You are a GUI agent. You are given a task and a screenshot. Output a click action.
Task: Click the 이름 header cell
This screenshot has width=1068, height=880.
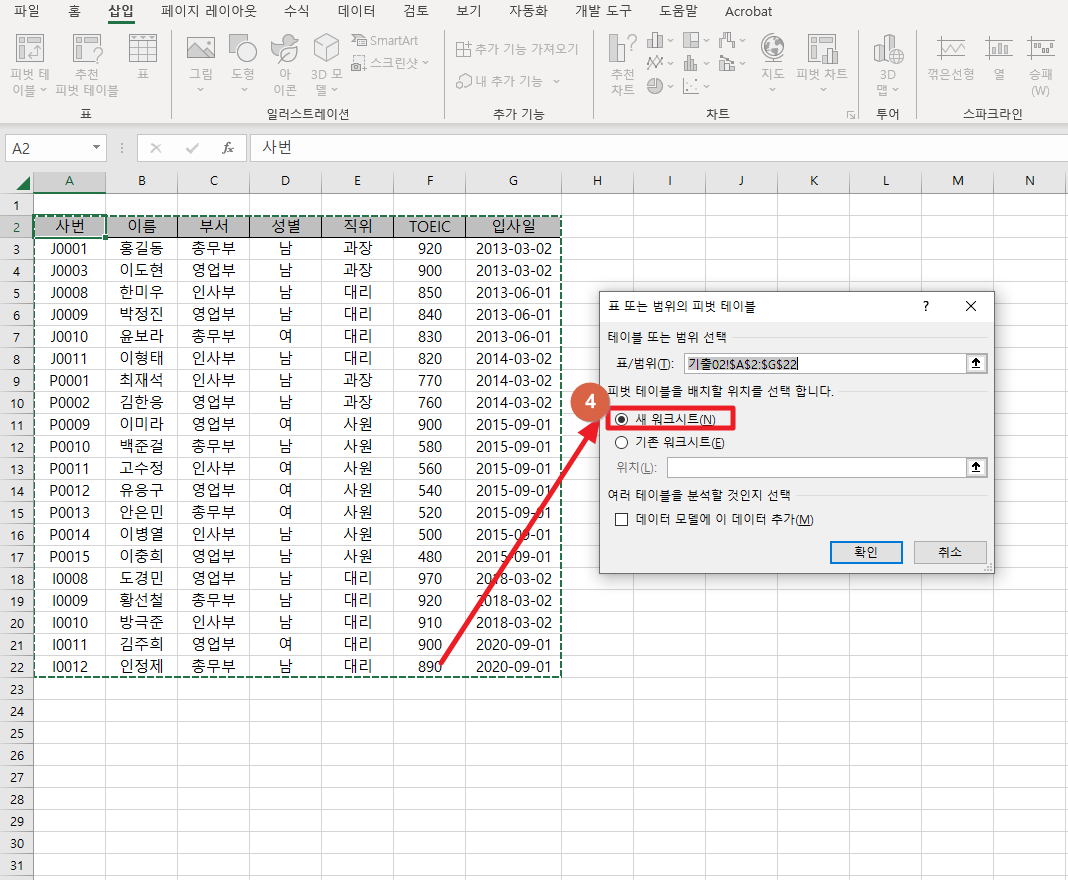coord(142,226)
